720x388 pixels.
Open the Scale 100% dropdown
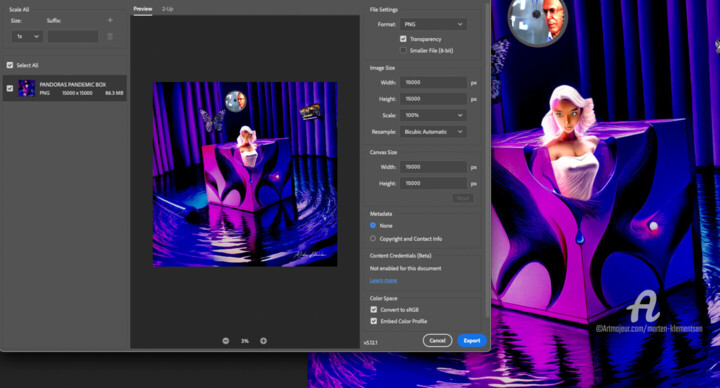pos(433,115)
